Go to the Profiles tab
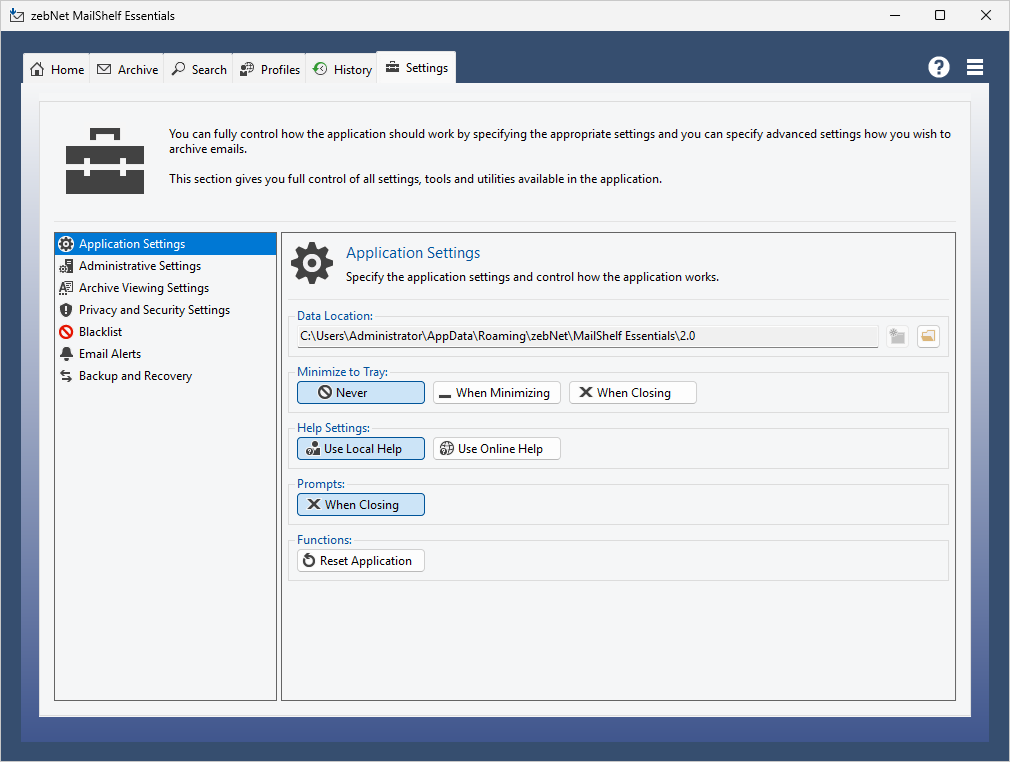The image size is (1010, 762). click(x=270, y=69)
